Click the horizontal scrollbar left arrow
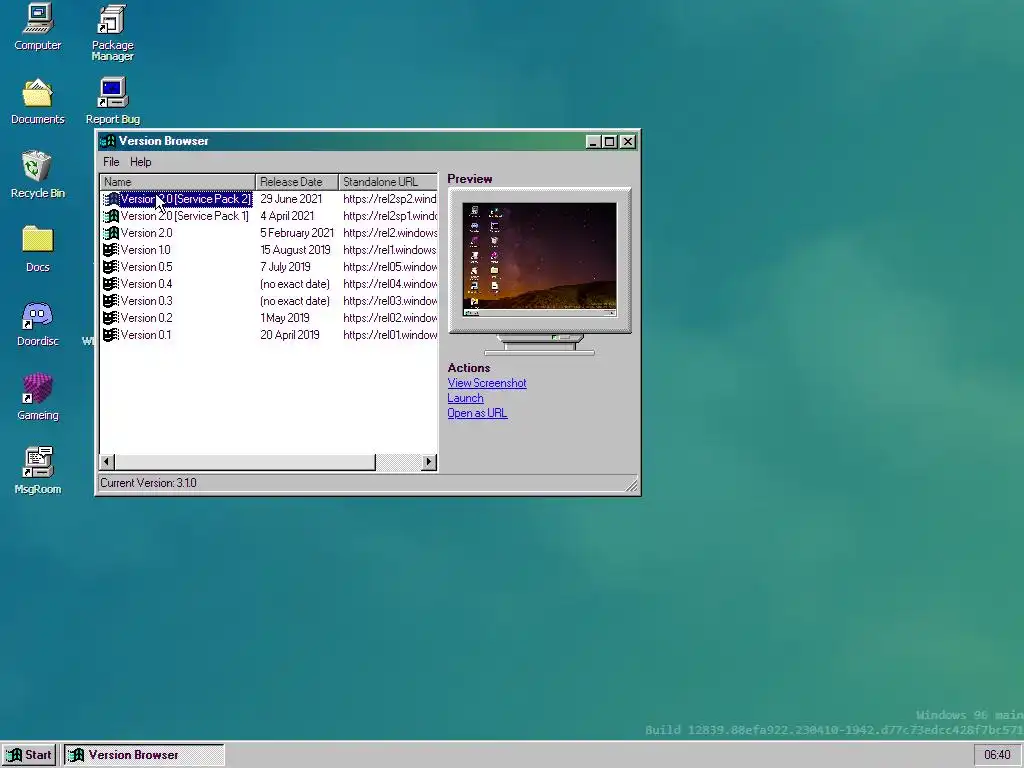Image resolution: width=1024 pixels, height=768 pixels. 107,462
